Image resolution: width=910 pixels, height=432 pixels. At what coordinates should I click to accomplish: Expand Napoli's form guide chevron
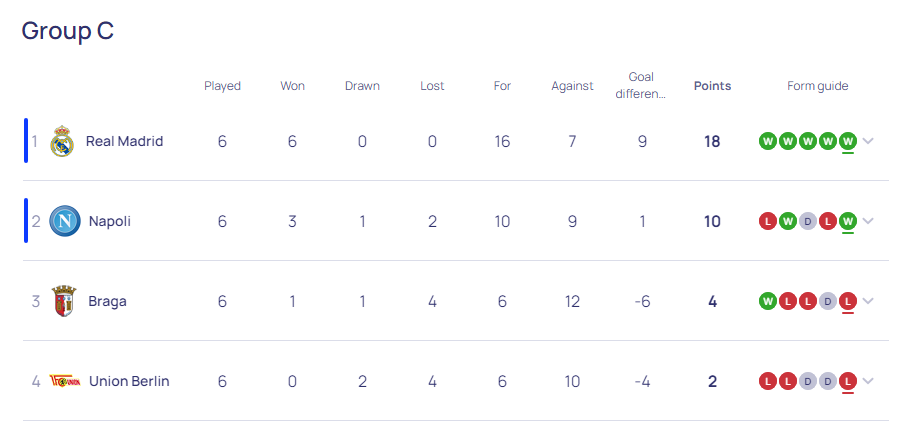pos(868,221)
